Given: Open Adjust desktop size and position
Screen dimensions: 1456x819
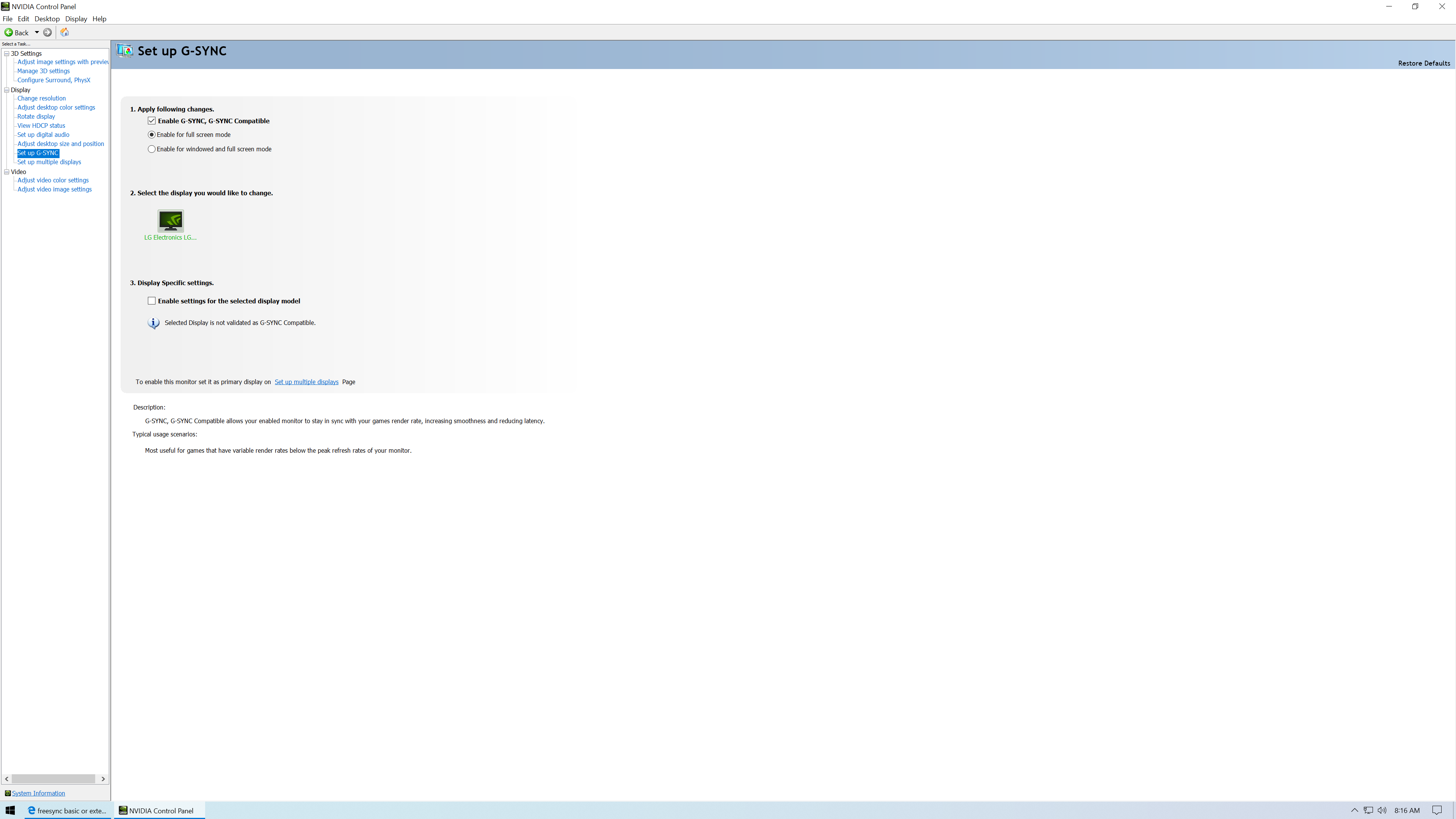Looking at the screenshot, I should pos(61,144).
